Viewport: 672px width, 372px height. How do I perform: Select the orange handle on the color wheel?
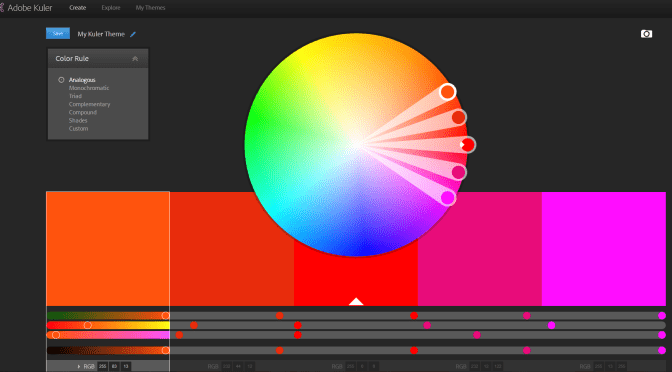(x=447, y=92)
